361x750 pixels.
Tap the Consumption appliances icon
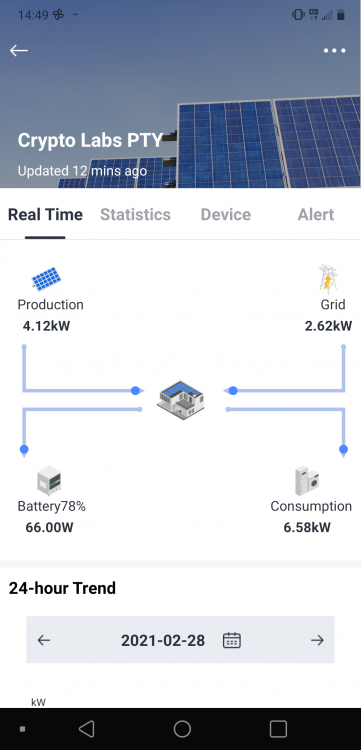coord(306,480)
